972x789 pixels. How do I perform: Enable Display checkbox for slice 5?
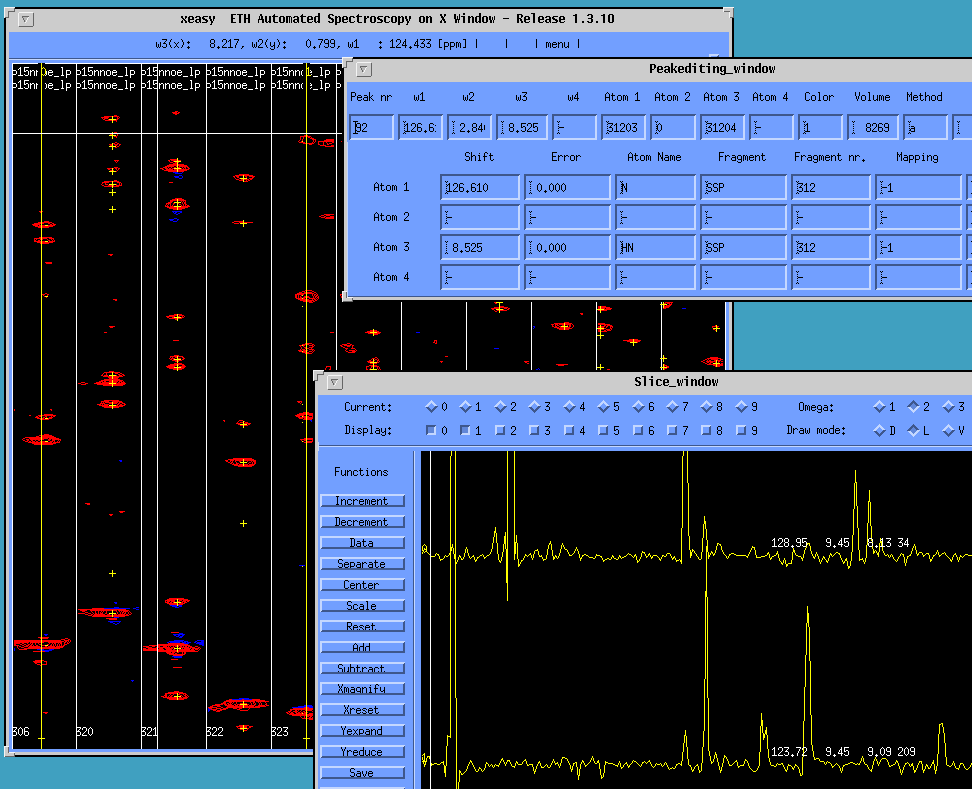click(x=603, y=430)
